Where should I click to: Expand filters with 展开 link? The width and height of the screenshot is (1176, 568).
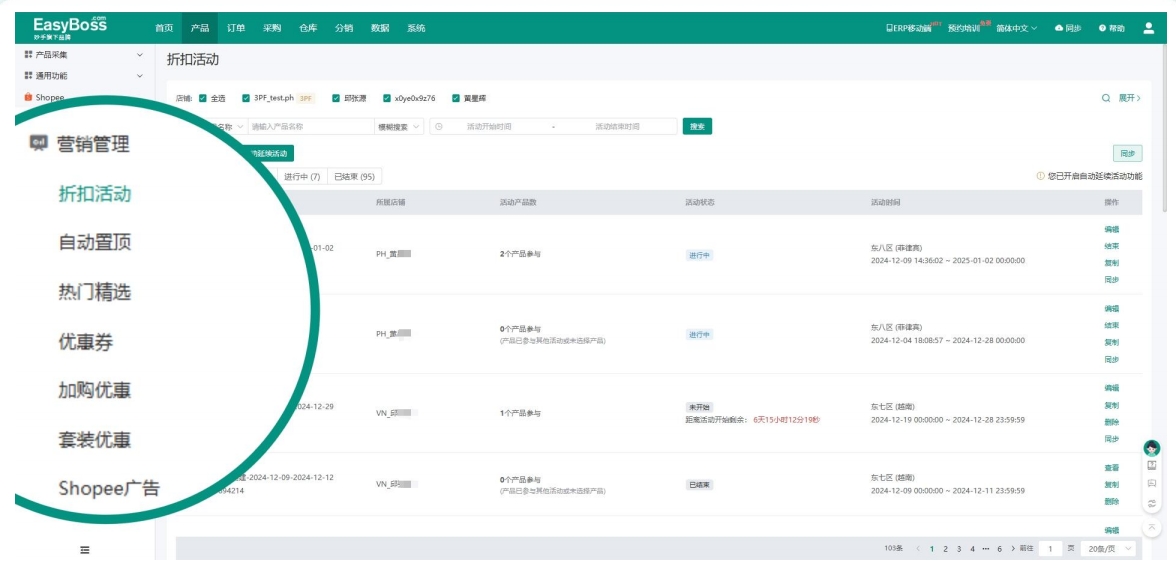click(x=1130, y=98)
